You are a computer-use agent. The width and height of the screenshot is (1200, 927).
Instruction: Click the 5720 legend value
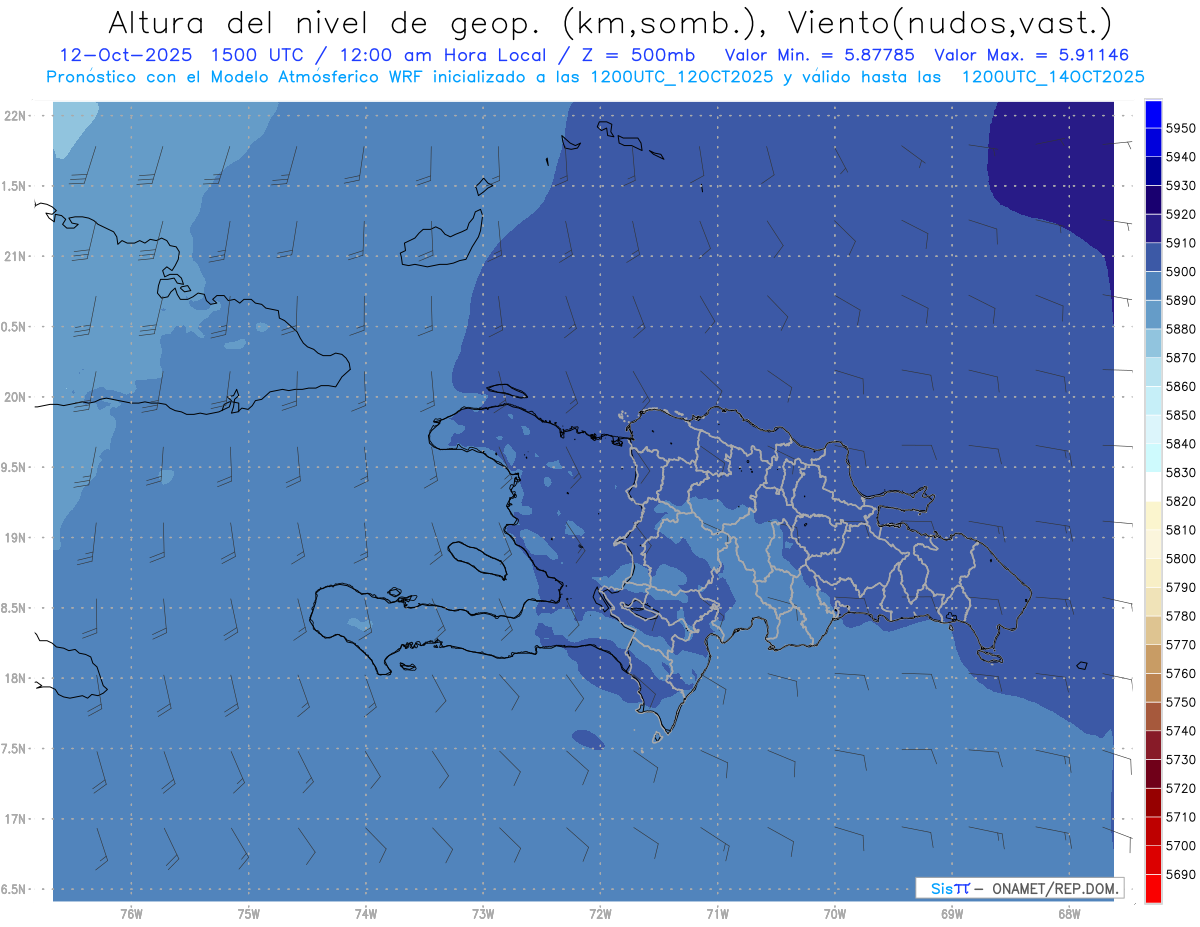(x=1180, y=788)
